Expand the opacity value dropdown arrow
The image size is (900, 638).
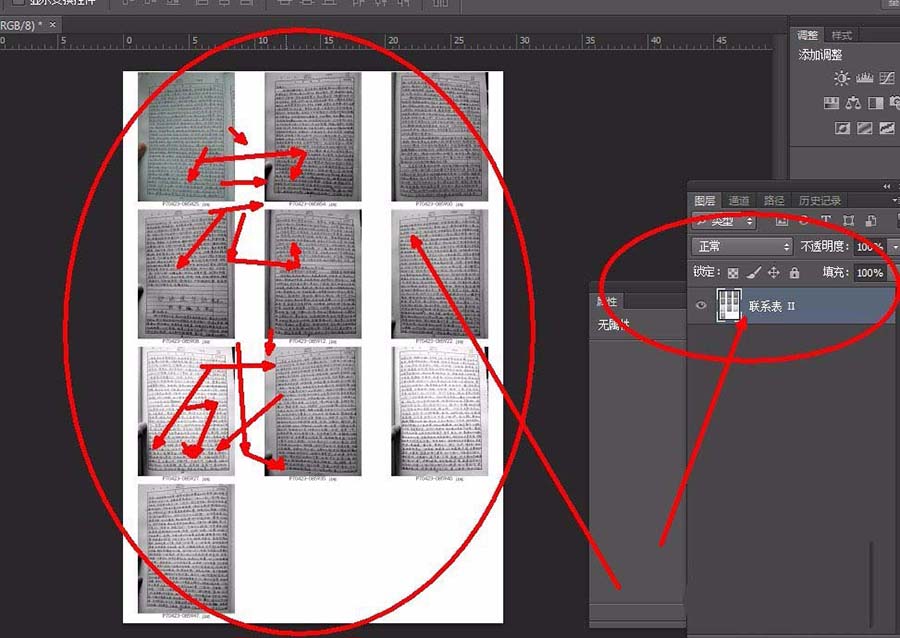pyautogui.click(x=895, y=245)
